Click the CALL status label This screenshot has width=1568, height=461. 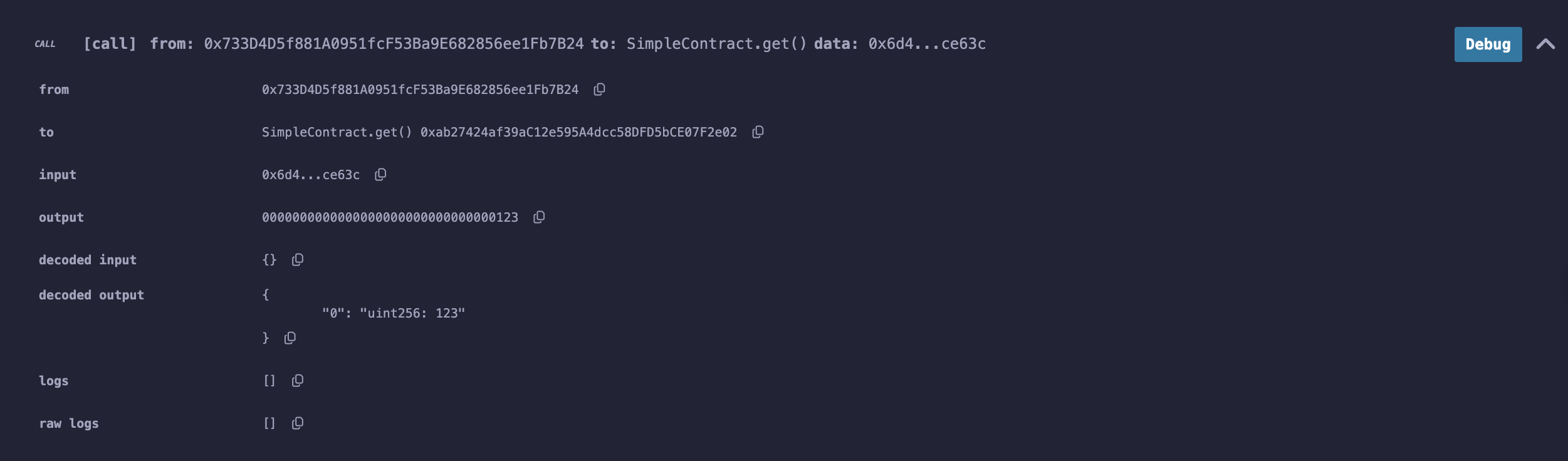click(45, 44)
